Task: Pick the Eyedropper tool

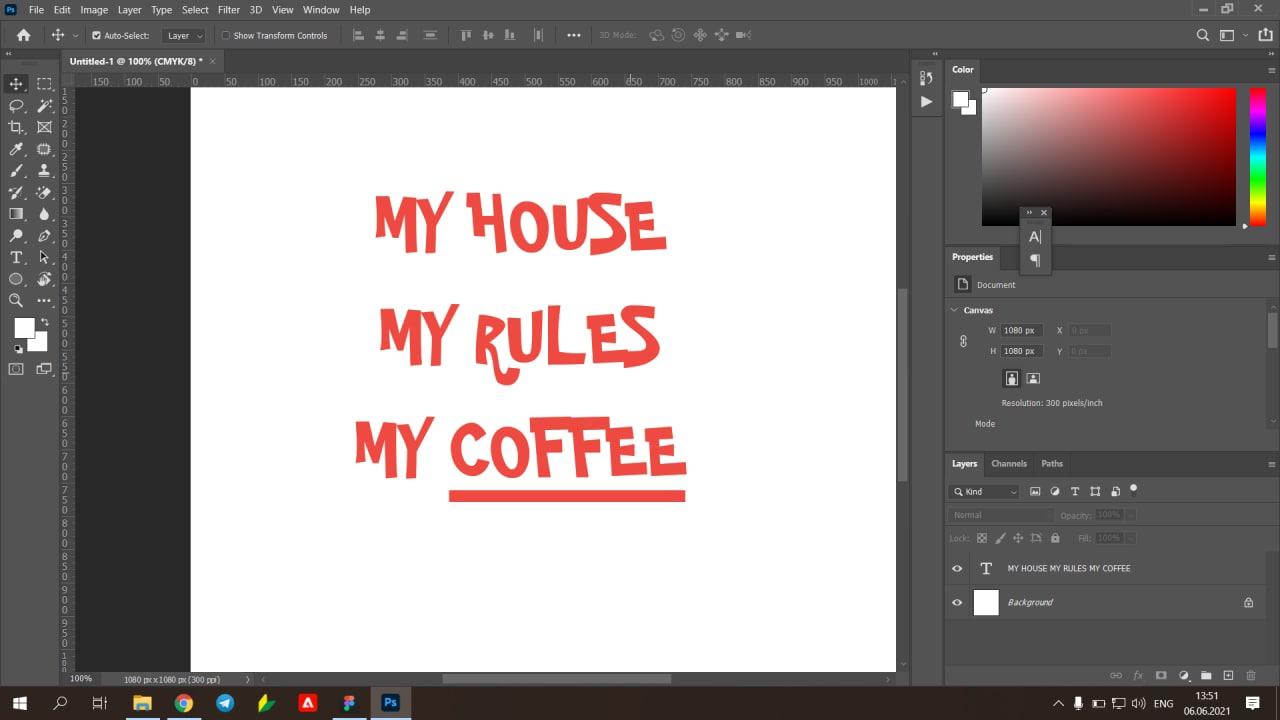Action: 16,149
